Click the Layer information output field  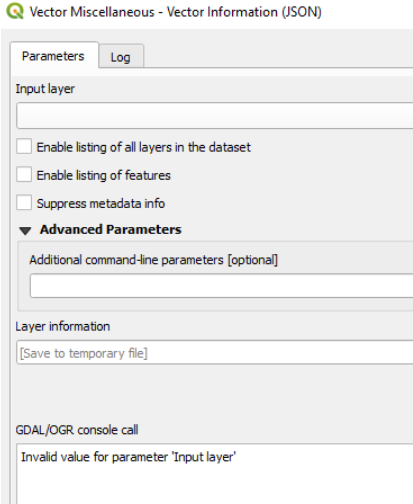215,353
